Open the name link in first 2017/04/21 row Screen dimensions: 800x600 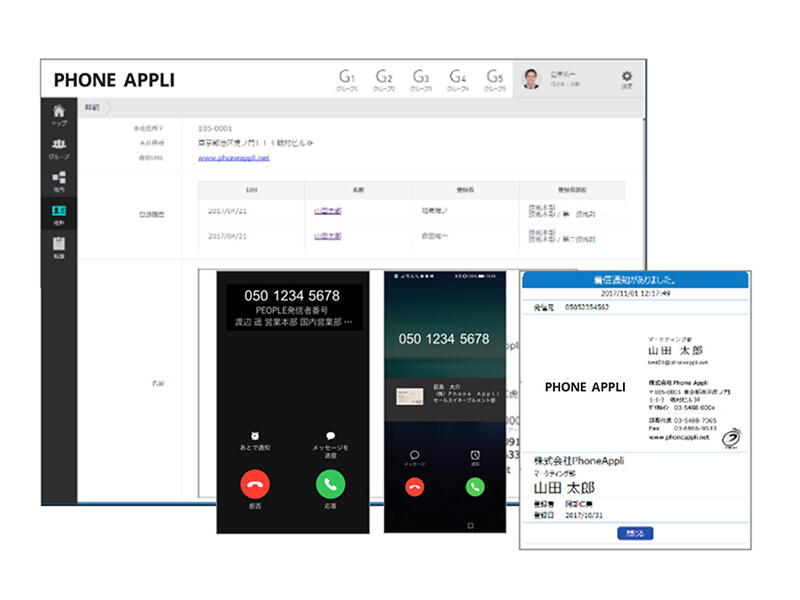point(328,211)
